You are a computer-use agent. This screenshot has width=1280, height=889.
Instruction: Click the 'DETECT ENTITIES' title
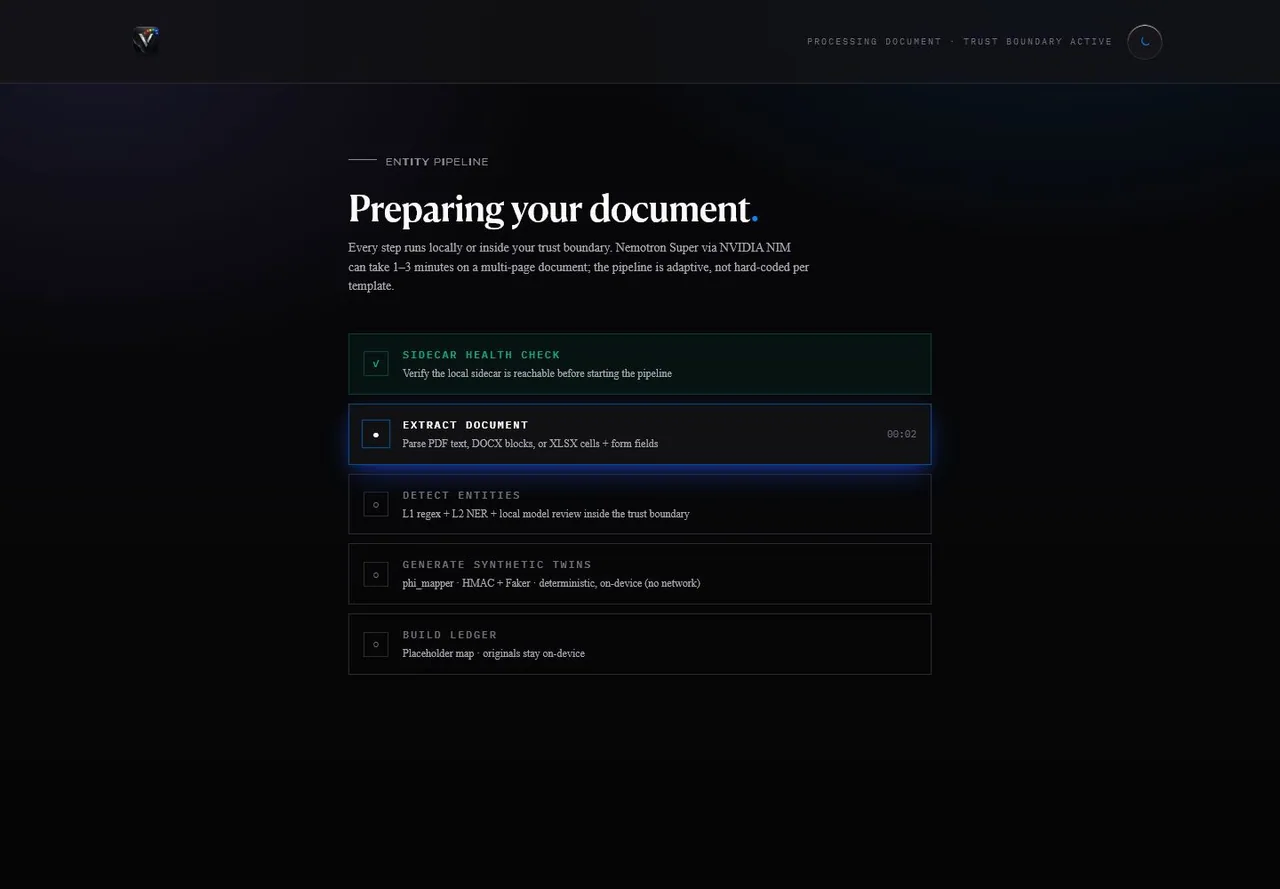point(461,495)
